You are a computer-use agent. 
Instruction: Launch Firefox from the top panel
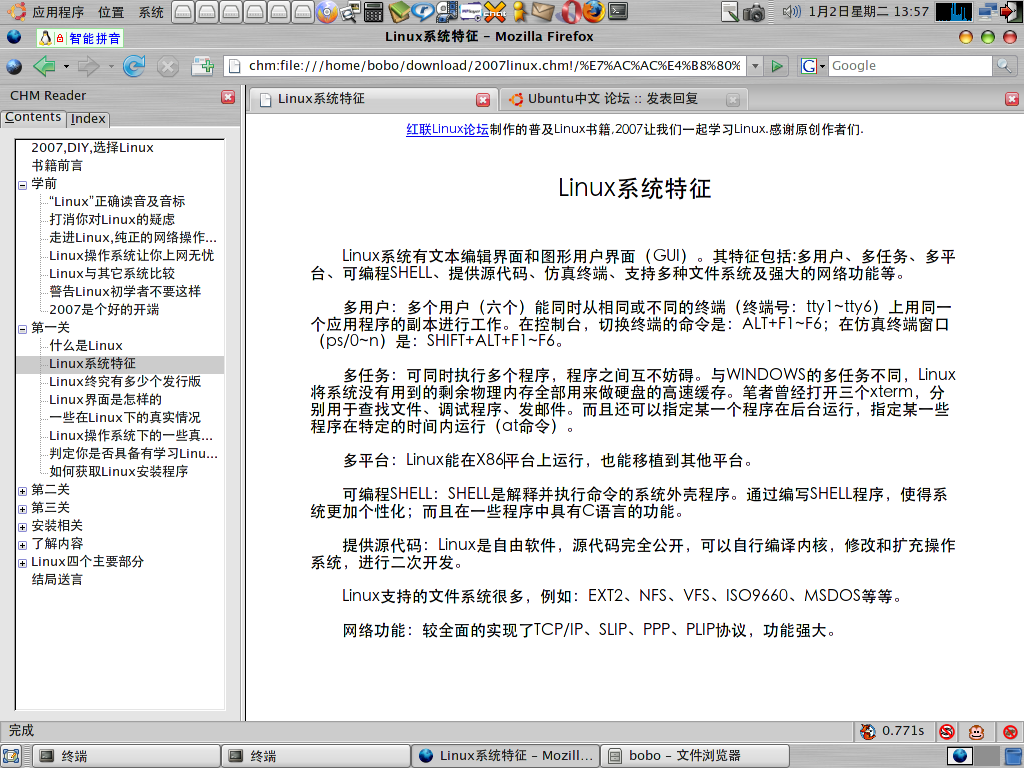point(593,11)
